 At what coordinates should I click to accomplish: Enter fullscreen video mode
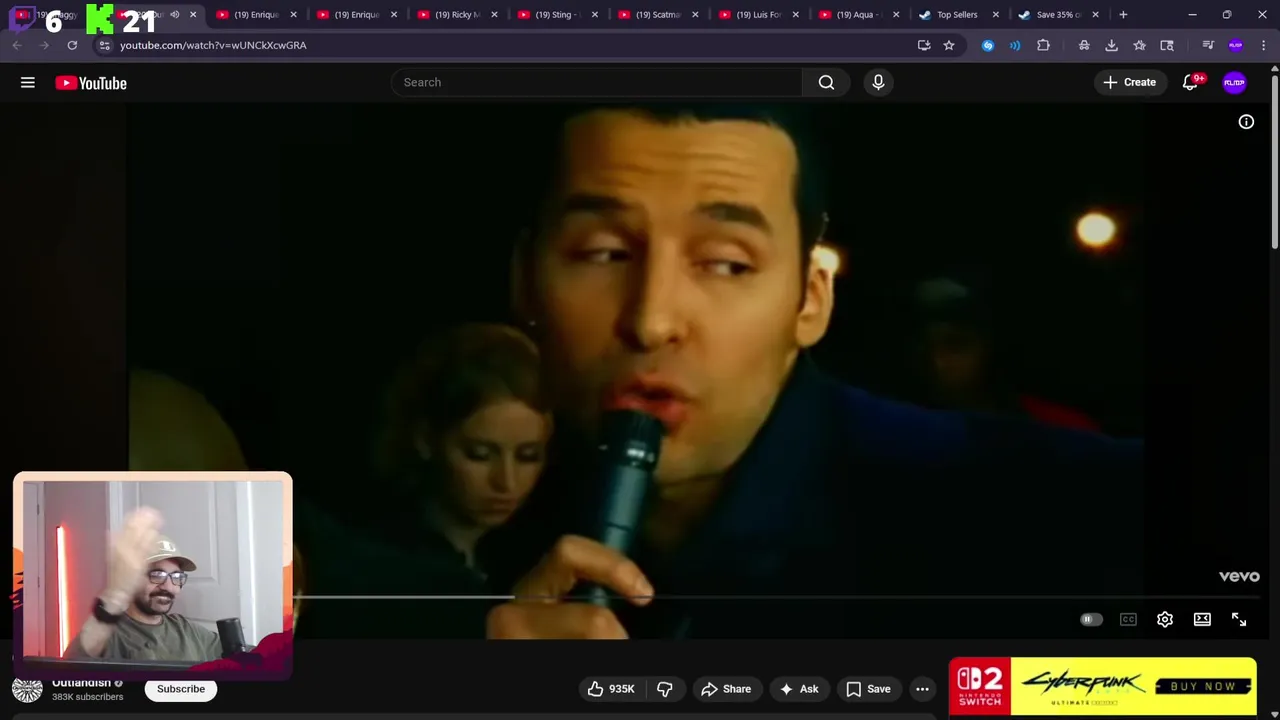(1239, 620)
